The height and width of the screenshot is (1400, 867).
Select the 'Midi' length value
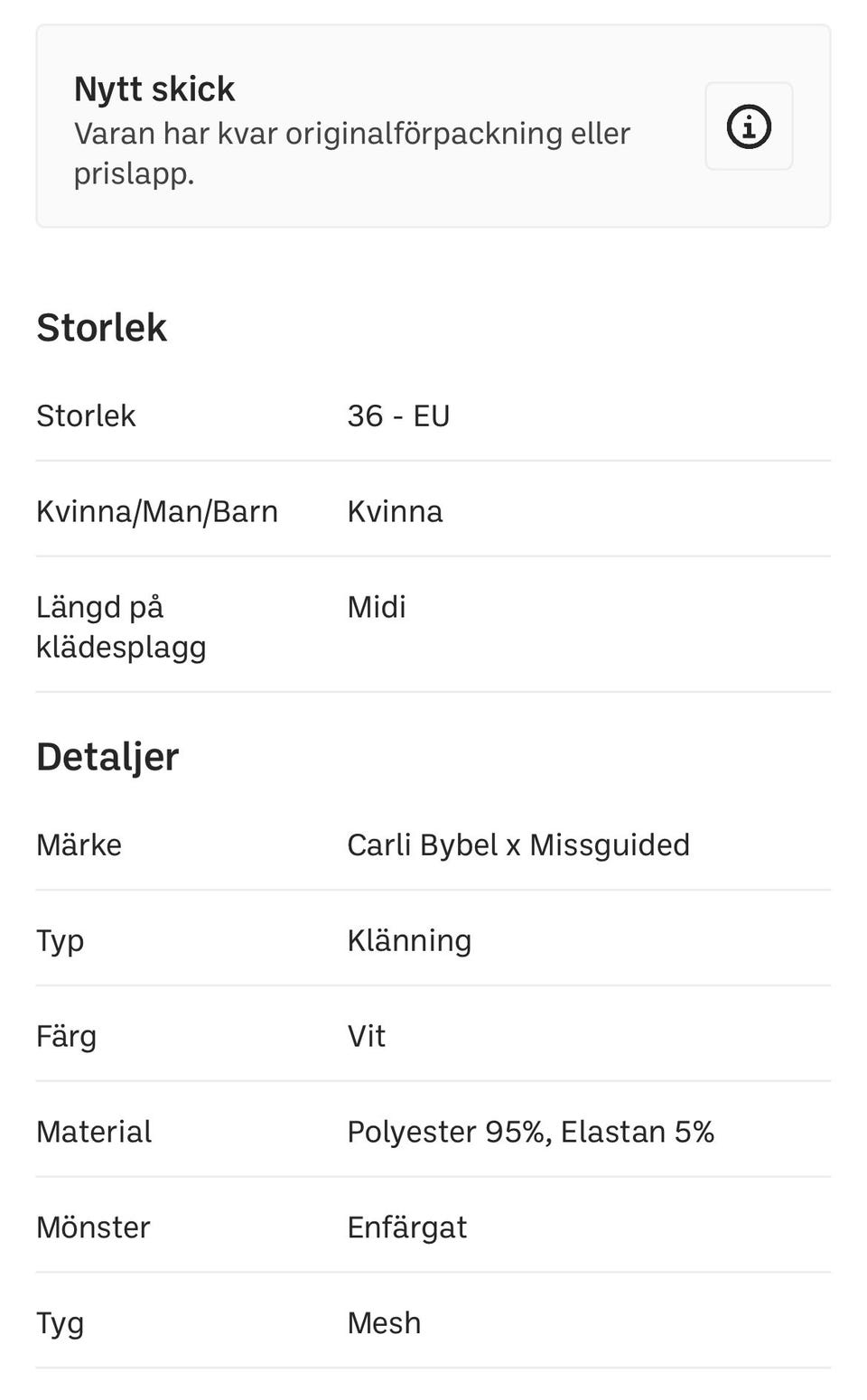tap(377, 607)
